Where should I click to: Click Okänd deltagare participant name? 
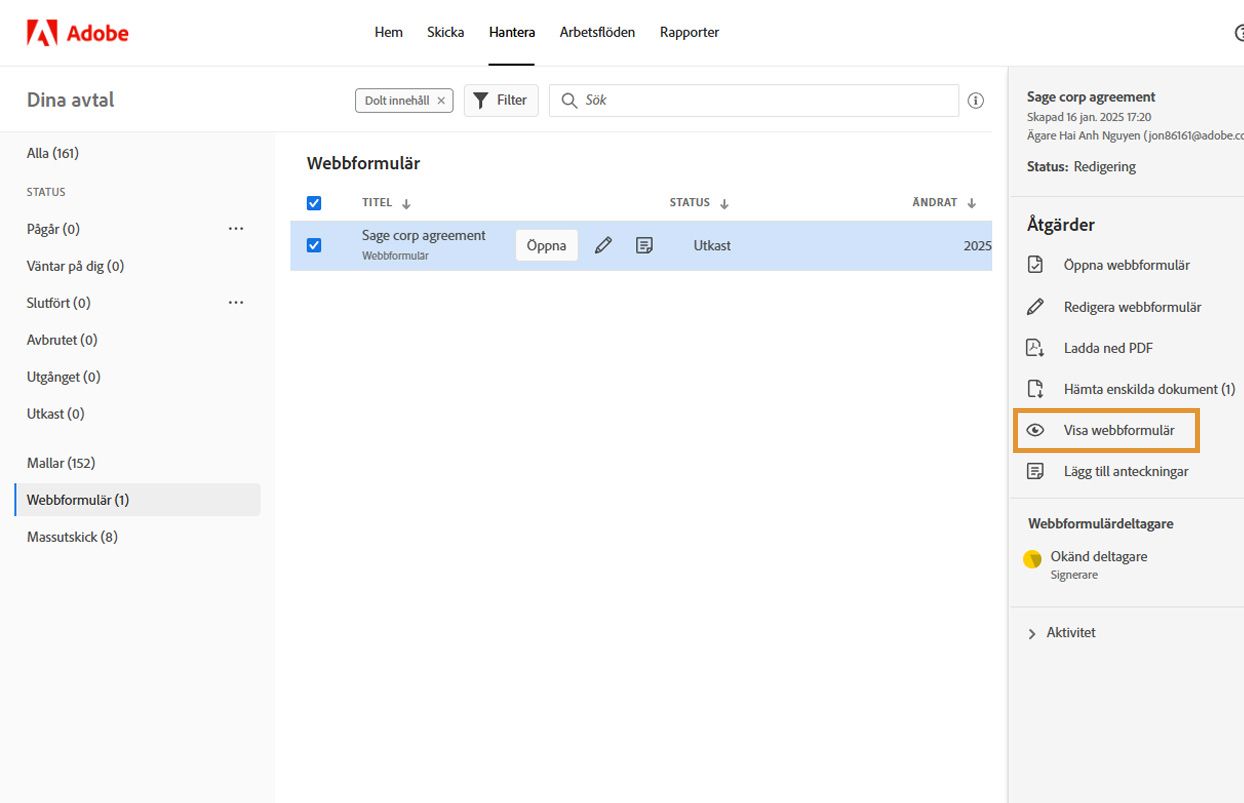1099,556
